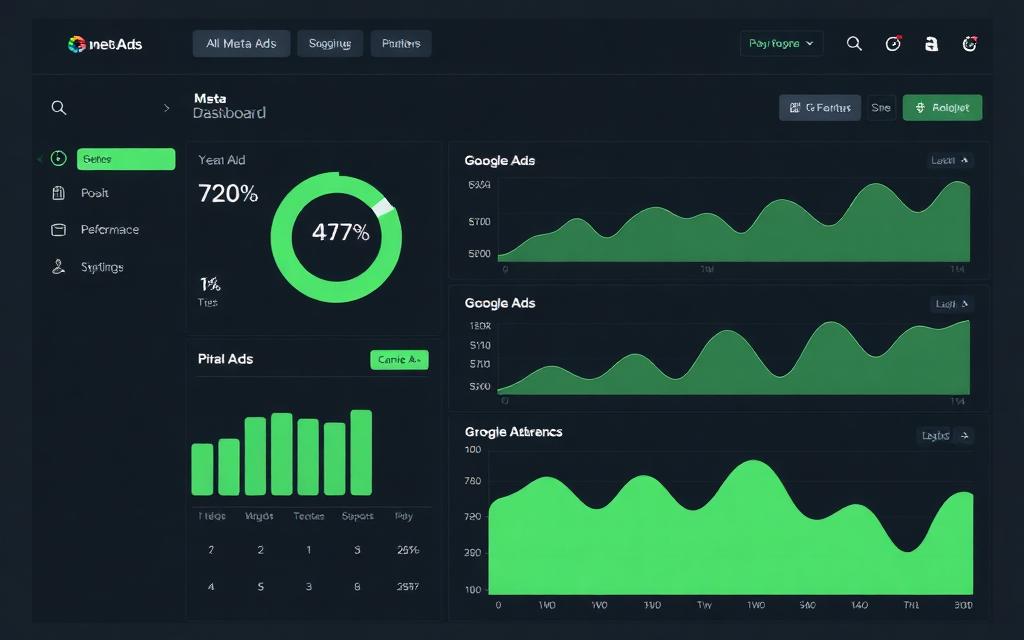
Task: Click the green button in Pital Ads panel
Action: 399,360
